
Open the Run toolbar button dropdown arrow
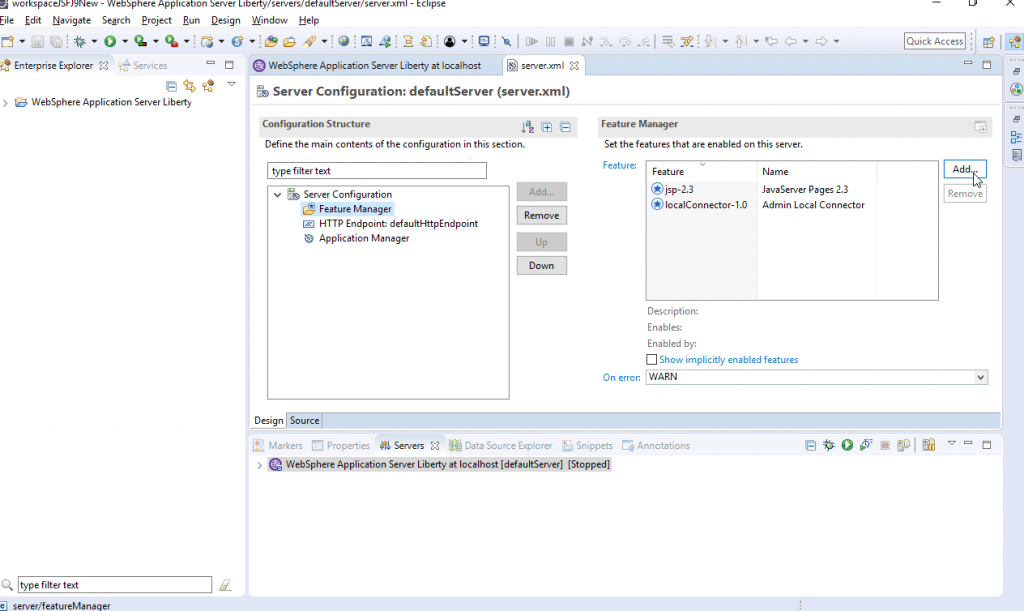[125, 41]
